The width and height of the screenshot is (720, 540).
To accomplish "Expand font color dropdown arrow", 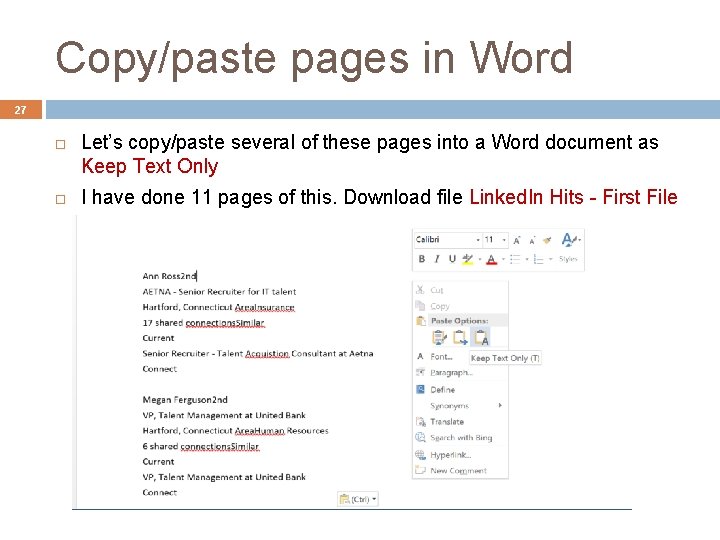I will pos(503,259).
